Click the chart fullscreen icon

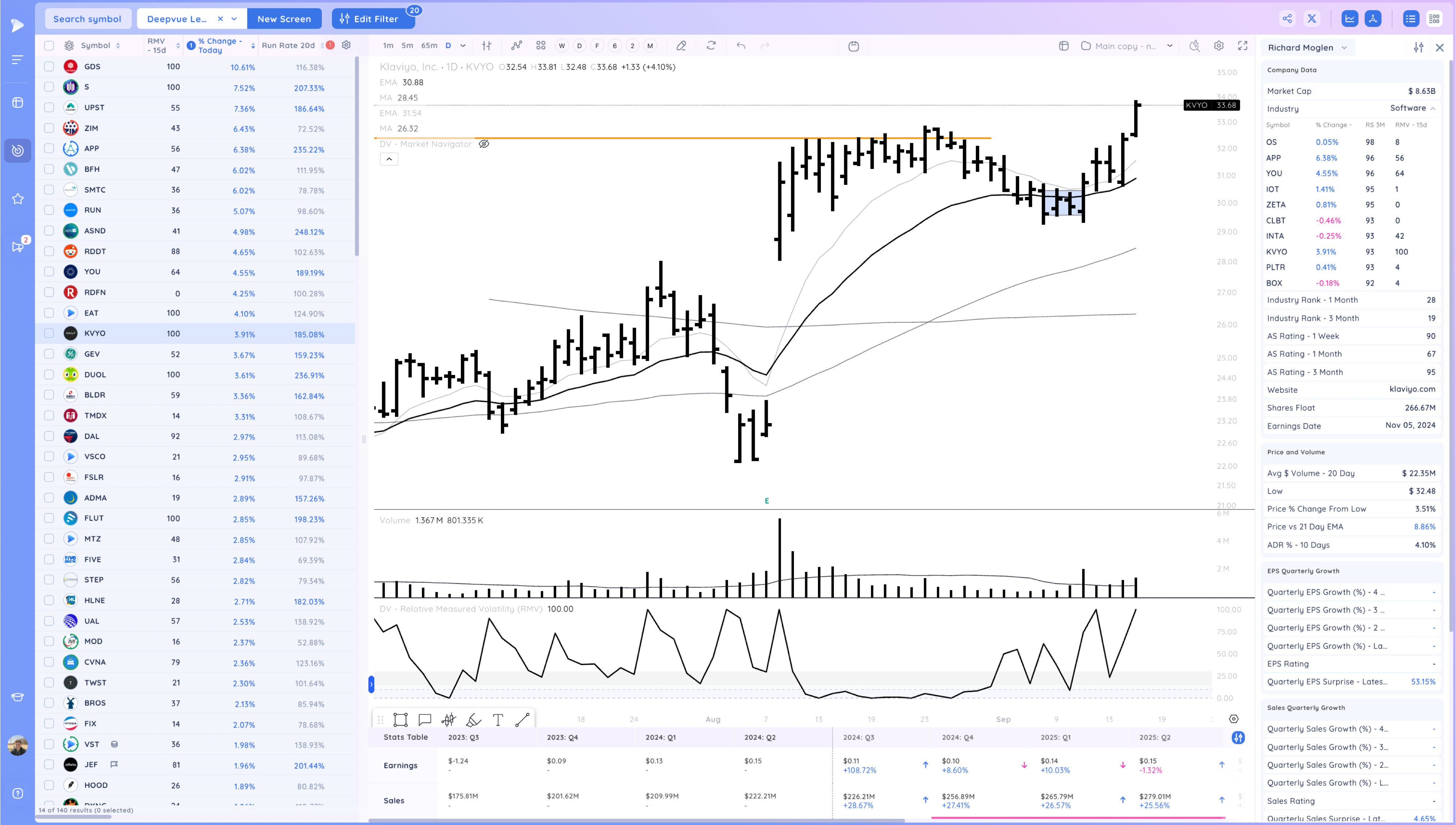pos(1242,46)
